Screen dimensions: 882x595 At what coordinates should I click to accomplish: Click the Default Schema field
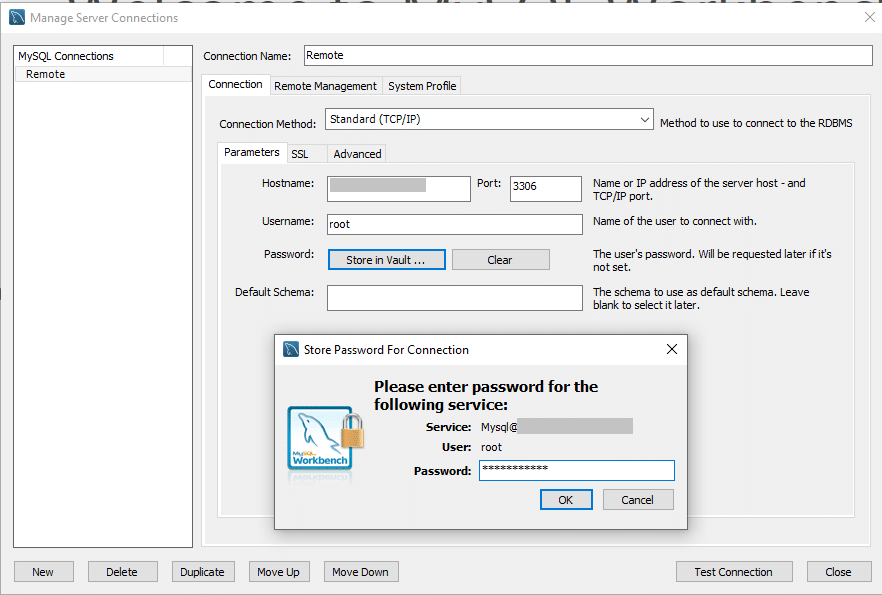[x=455, y=298]
